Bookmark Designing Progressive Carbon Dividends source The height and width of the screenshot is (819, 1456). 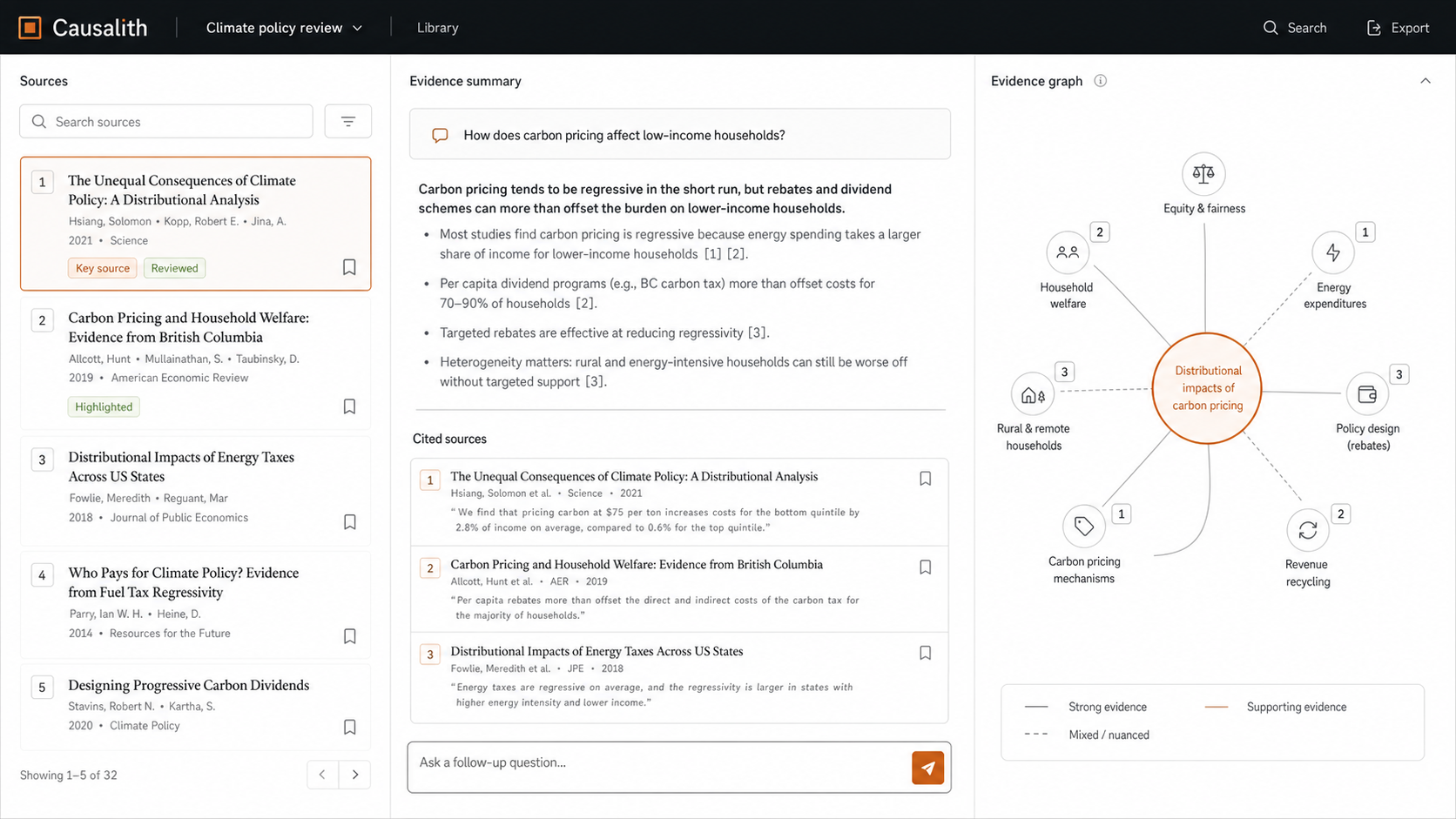[349, 727]
